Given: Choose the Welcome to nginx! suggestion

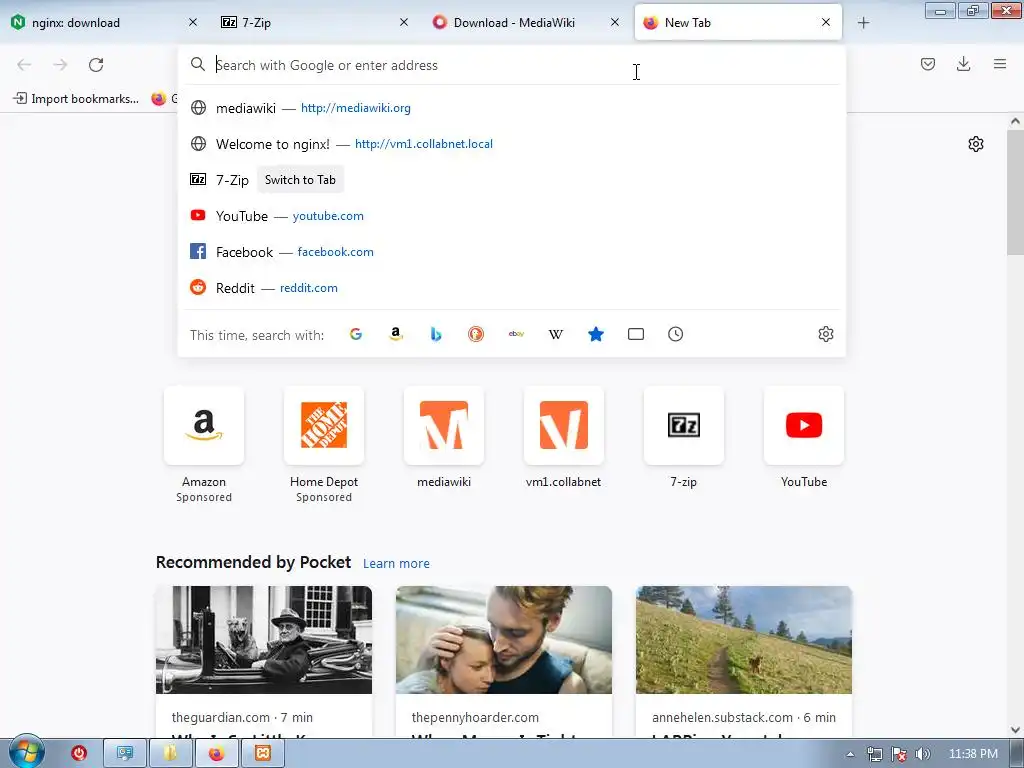Looking at the screenshot, I should (511, 144).
